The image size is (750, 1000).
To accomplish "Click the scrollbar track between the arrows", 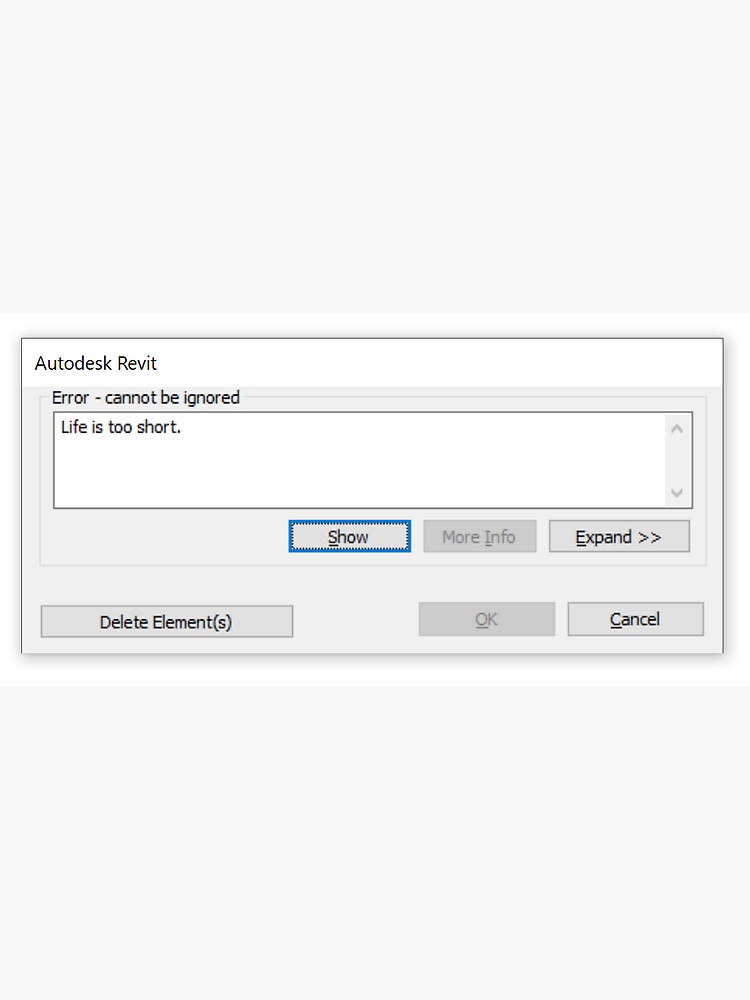I will pos(677,460).
